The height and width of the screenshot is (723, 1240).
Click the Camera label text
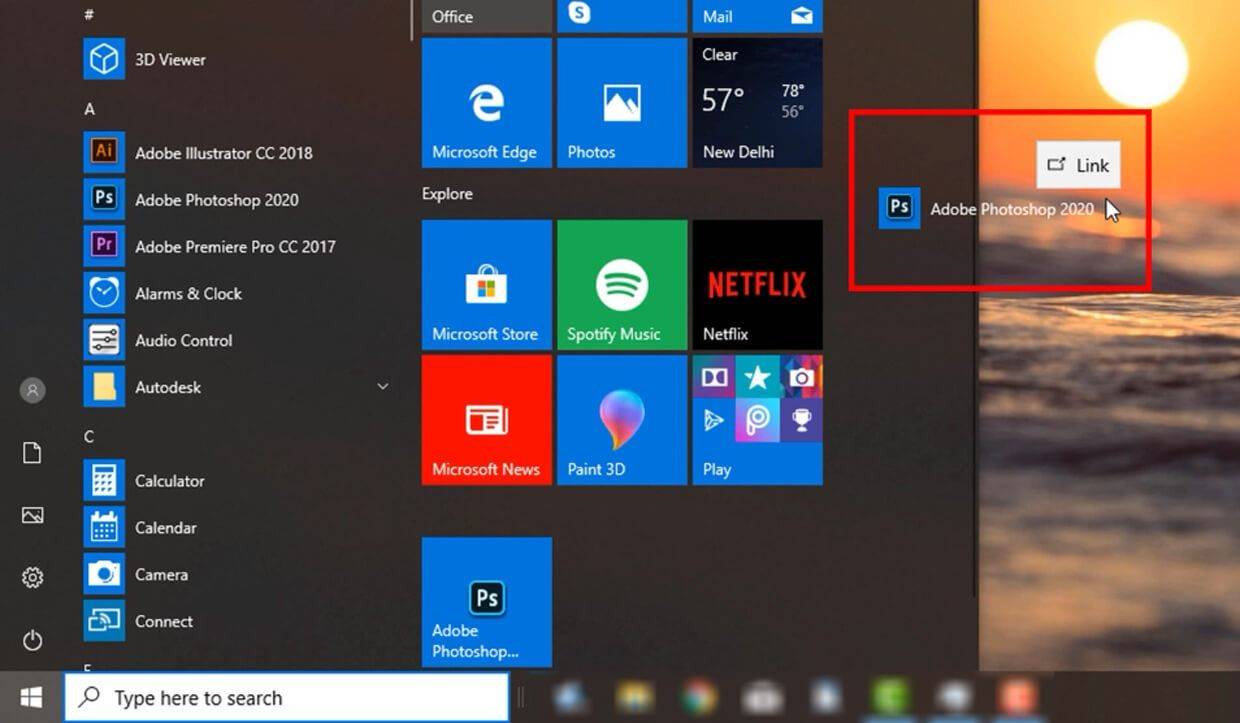(x=161, y=575)
